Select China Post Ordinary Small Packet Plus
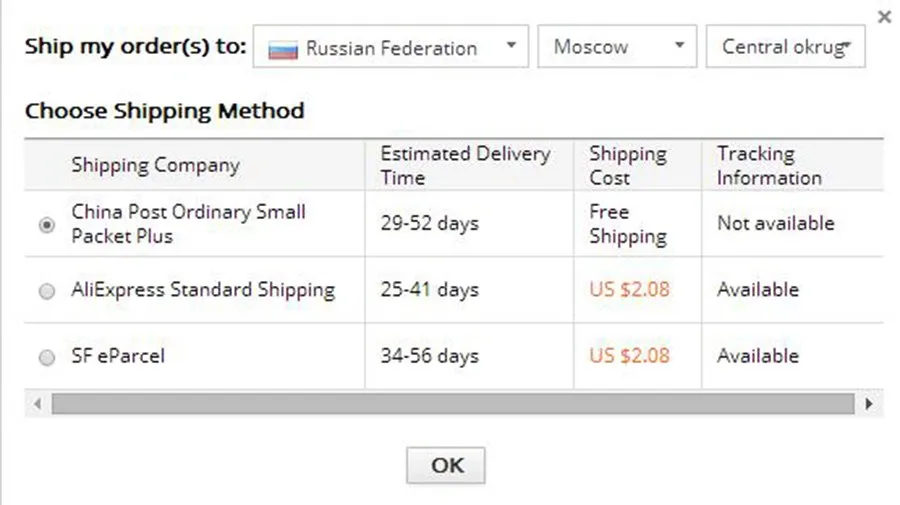 tap(47, 226)
